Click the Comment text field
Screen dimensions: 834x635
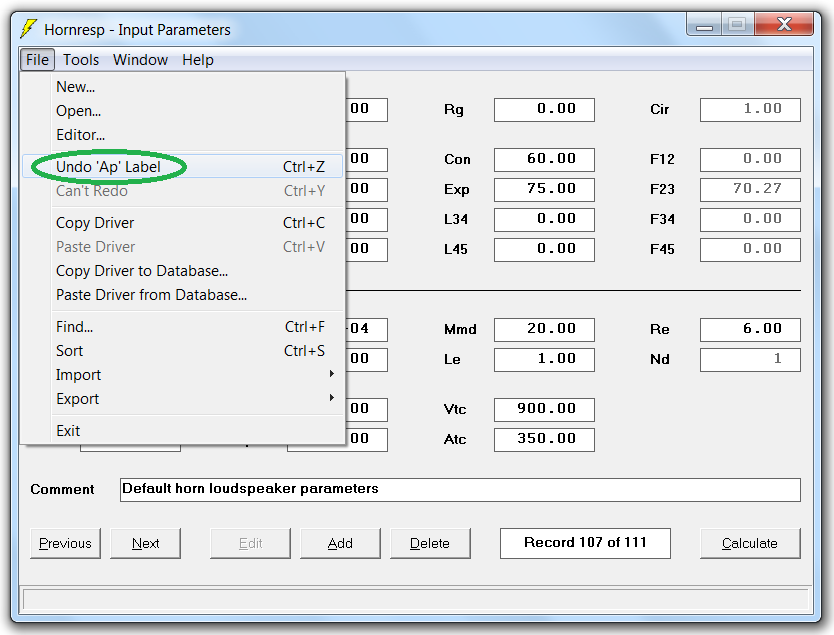pyautogui.click(x=460, y=489)
